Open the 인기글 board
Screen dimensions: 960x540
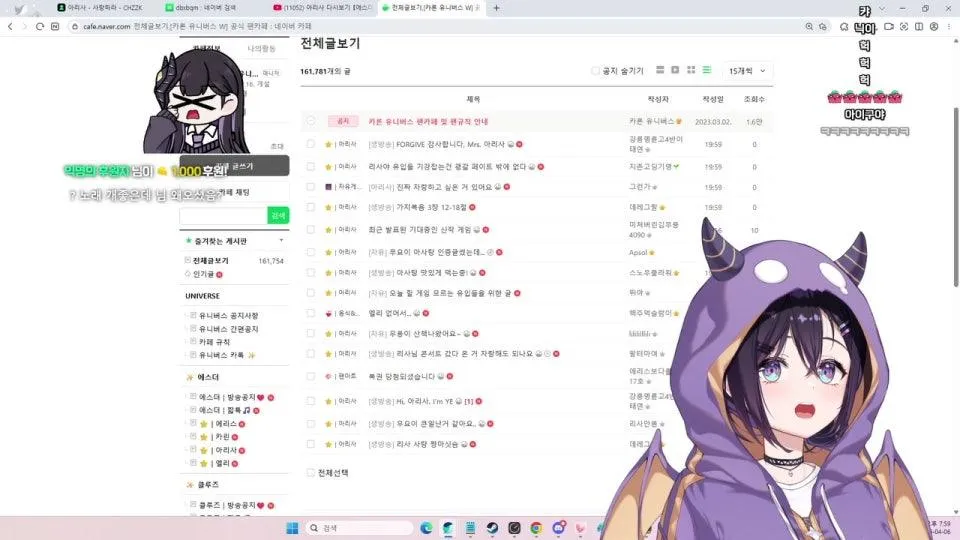coord(203,274)
